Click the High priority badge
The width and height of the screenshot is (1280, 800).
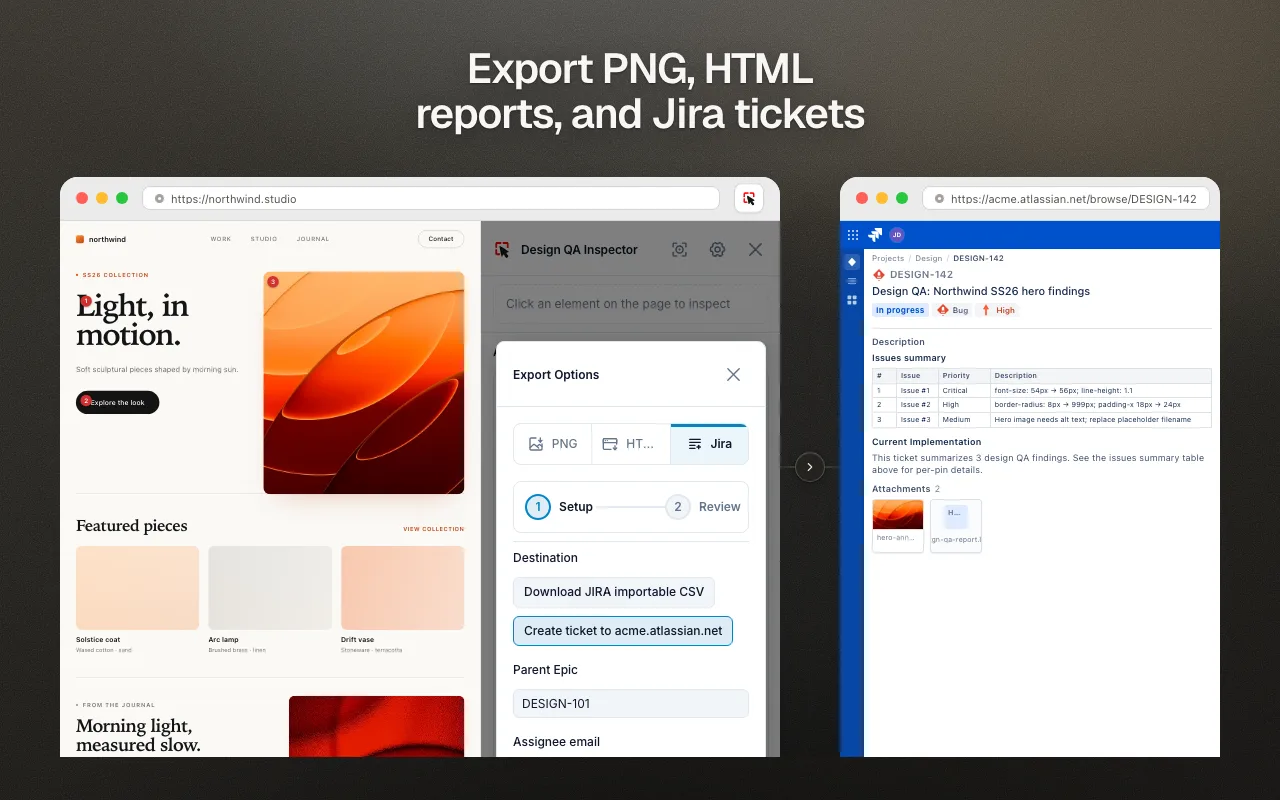(x=998, y=310)
